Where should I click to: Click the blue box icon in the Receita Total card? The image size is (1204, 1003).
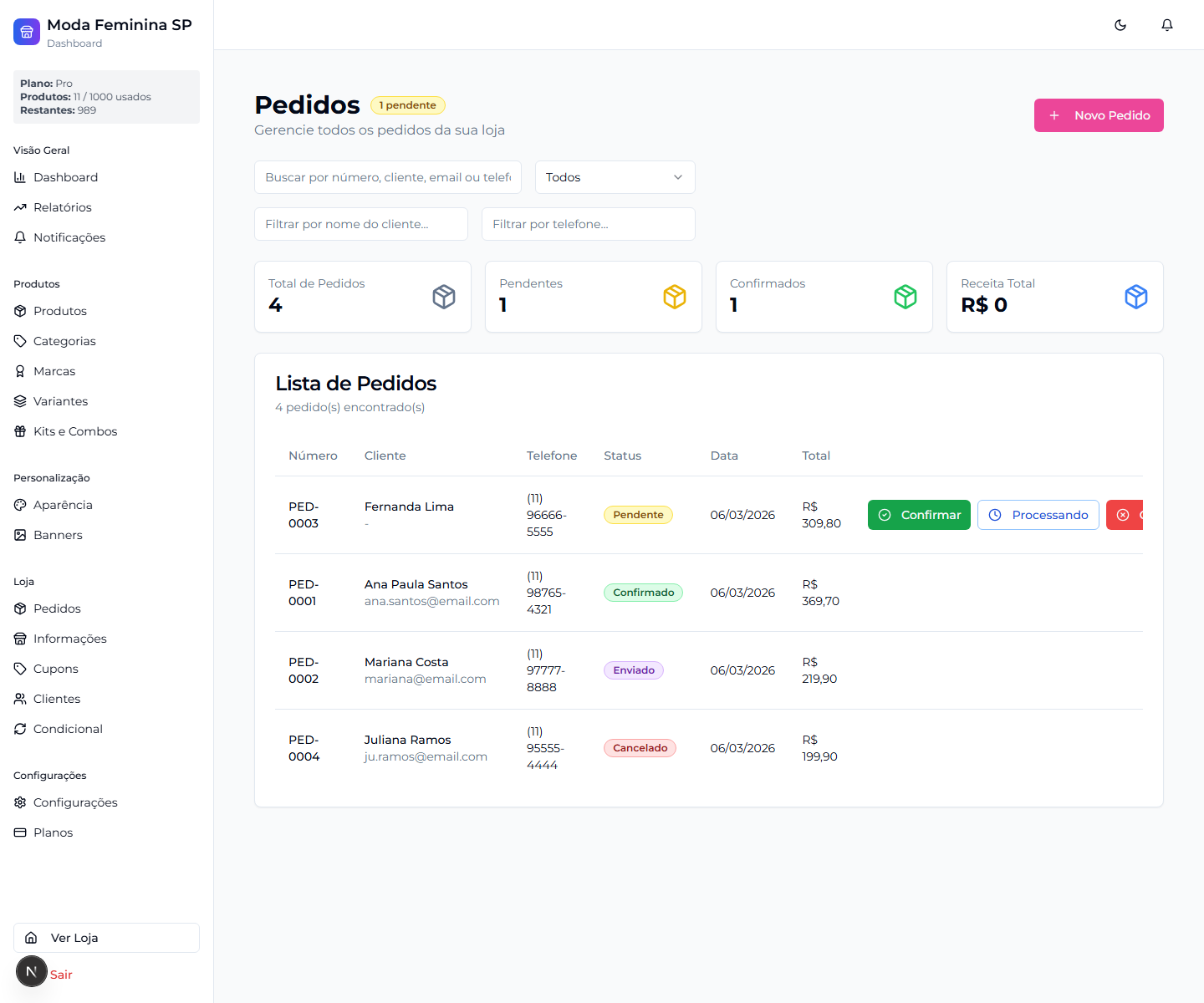click(1136, 297)
